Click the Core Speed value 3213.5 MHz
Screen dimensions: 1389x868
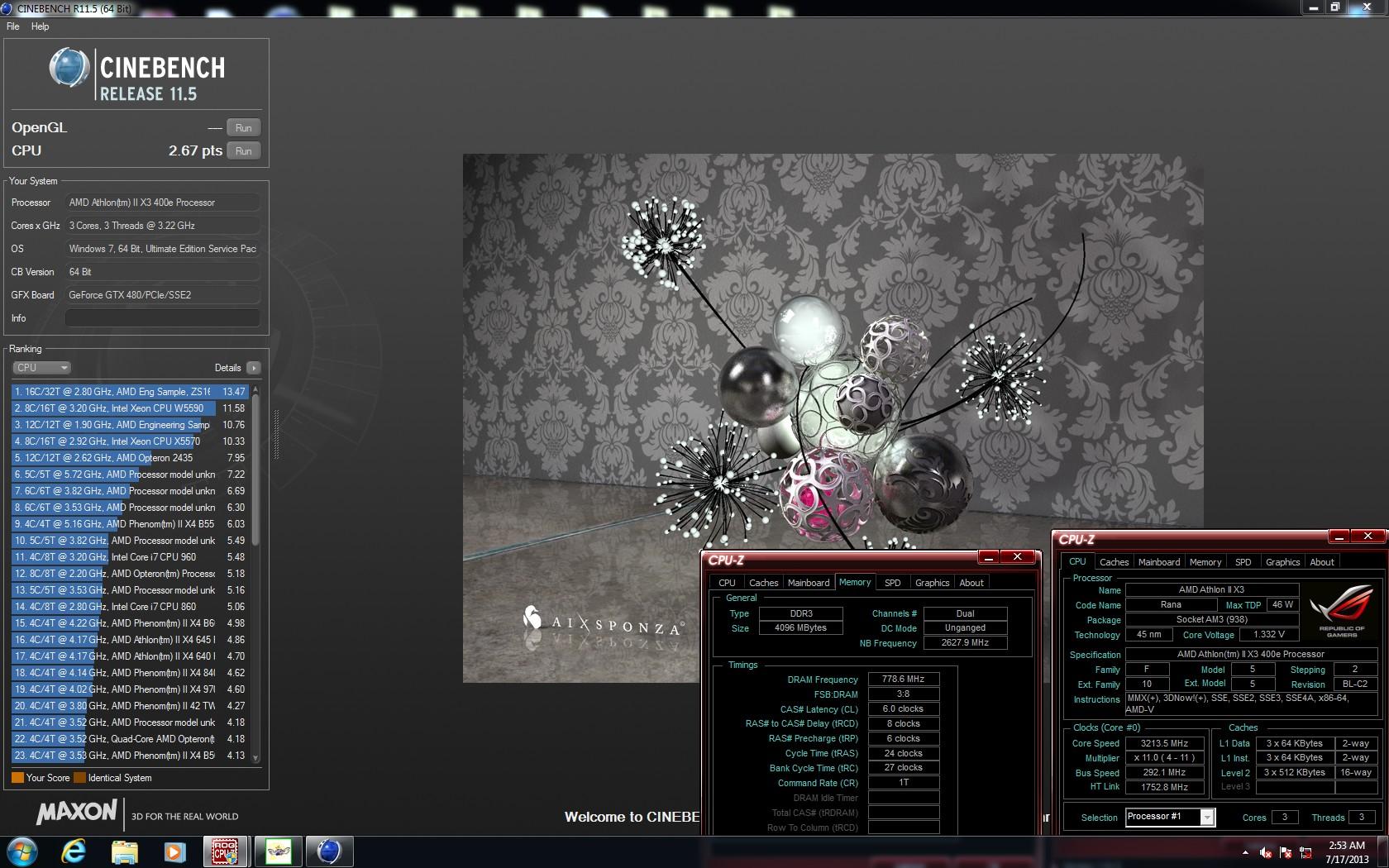(1164, 744)
